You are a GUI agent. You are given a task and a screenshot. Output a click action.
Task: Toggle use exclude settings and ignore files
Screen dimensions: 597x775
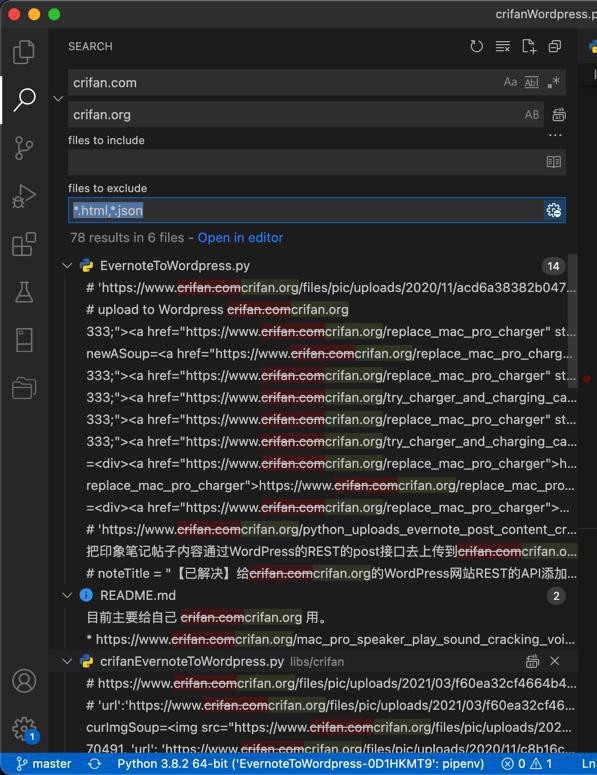point(554,211)
